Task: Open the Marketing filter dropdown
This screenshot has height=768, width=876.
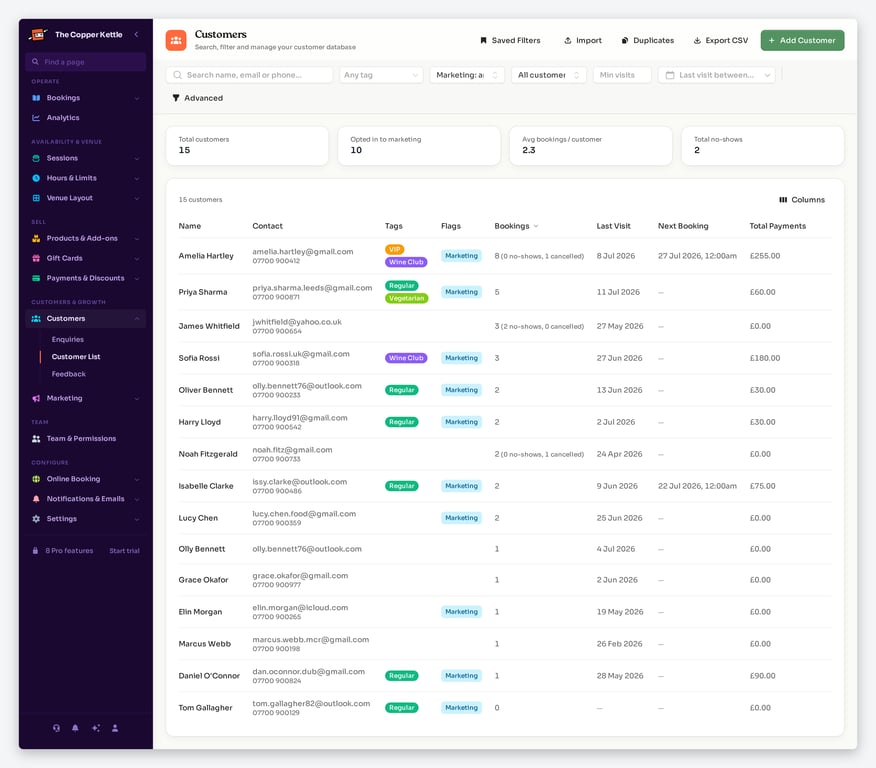Action: [467, 75]
